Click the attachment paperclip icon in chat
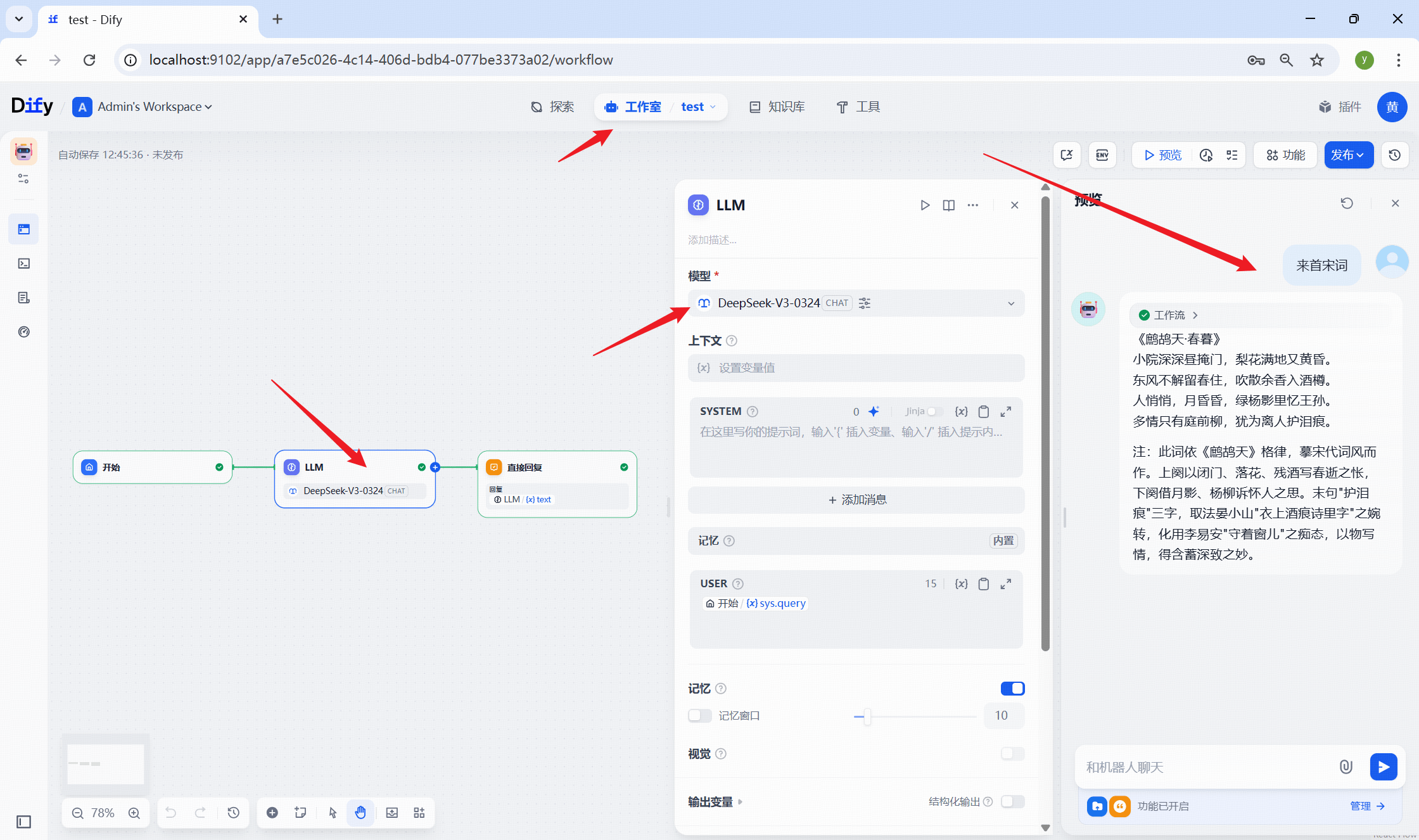The height and width of the screenshot is (840, 1419). [x=1346, y=767]
